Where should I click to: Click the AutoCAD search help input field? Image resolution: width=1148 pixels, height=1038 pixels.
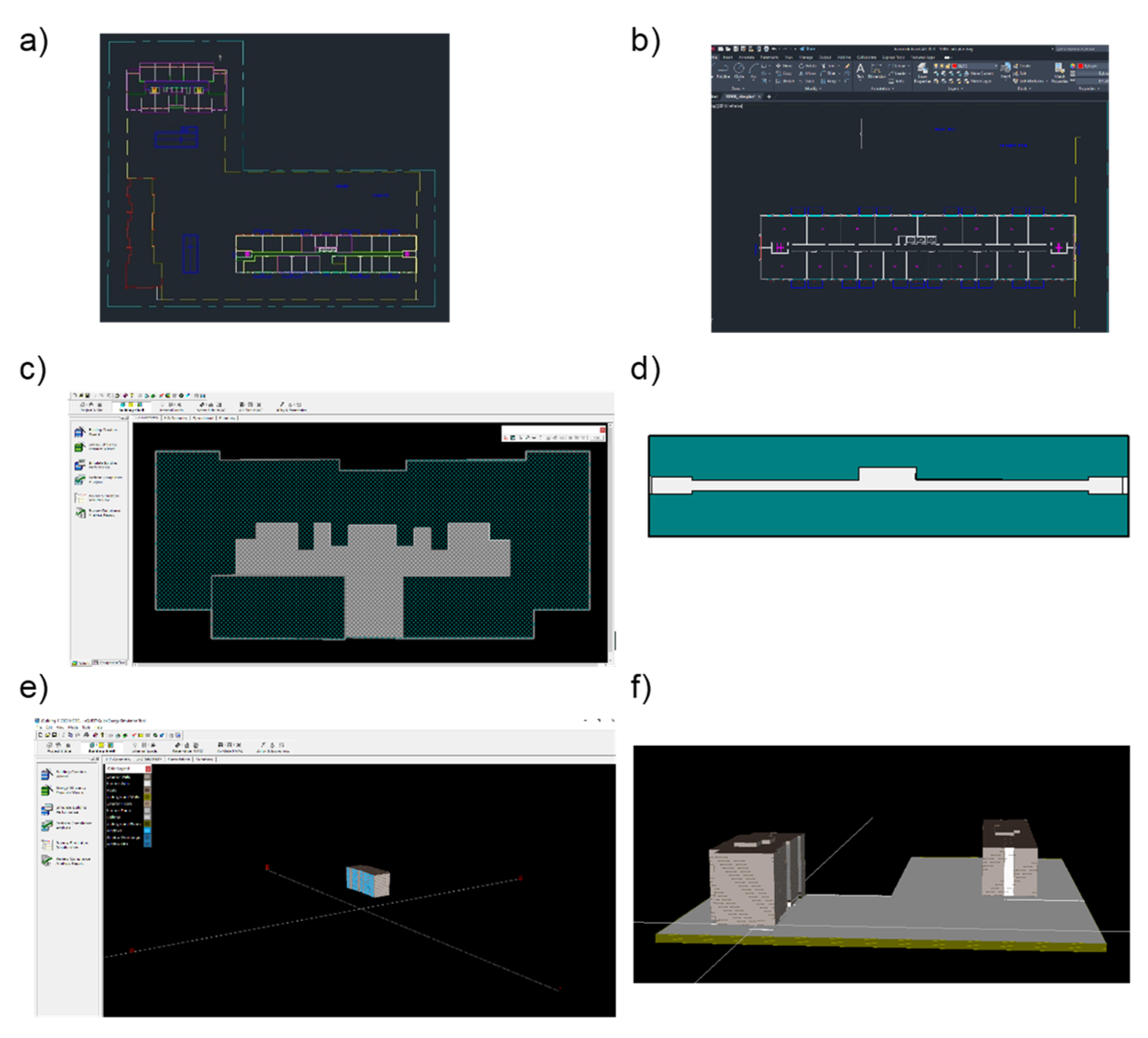click(x=1079, y=49)
